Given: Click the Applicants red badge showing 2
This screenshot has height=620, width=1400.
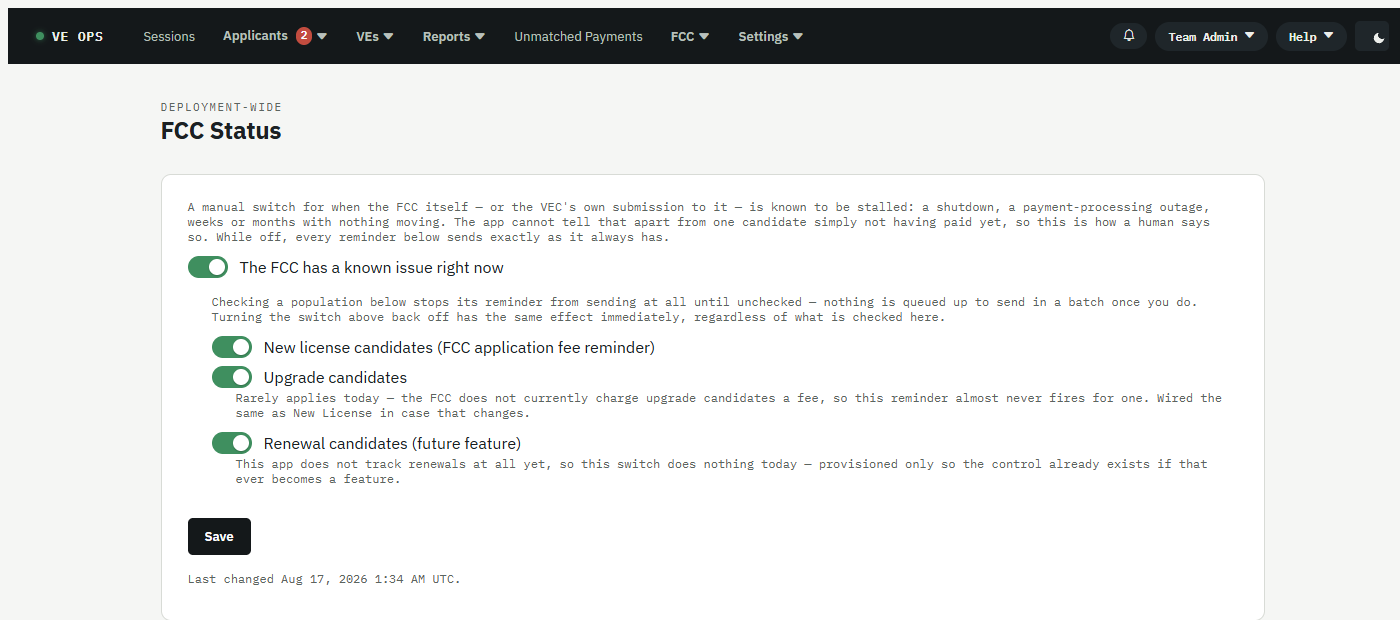Looking at the screenshot, I should click(304, 36).
